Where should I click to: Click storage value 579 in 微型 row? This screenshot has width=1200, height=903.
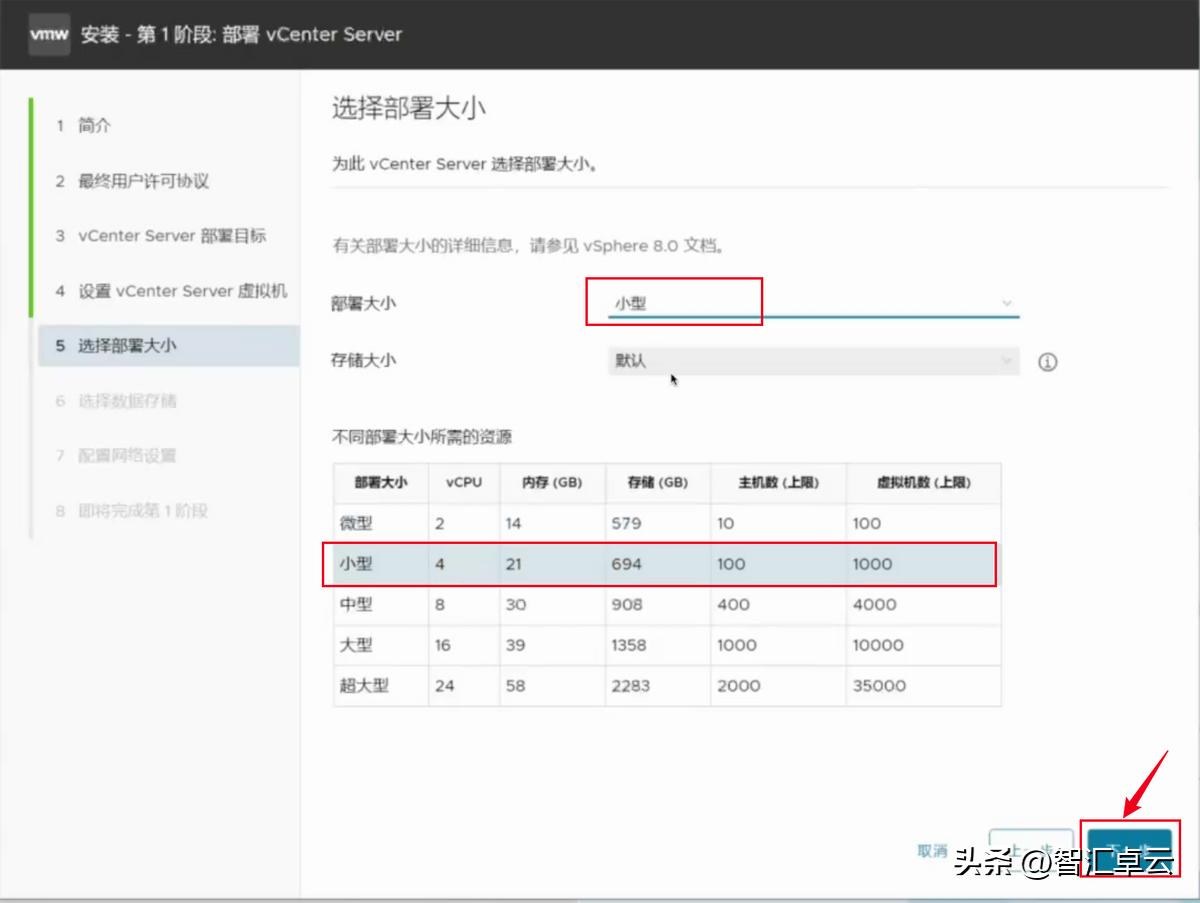point(626,523)
